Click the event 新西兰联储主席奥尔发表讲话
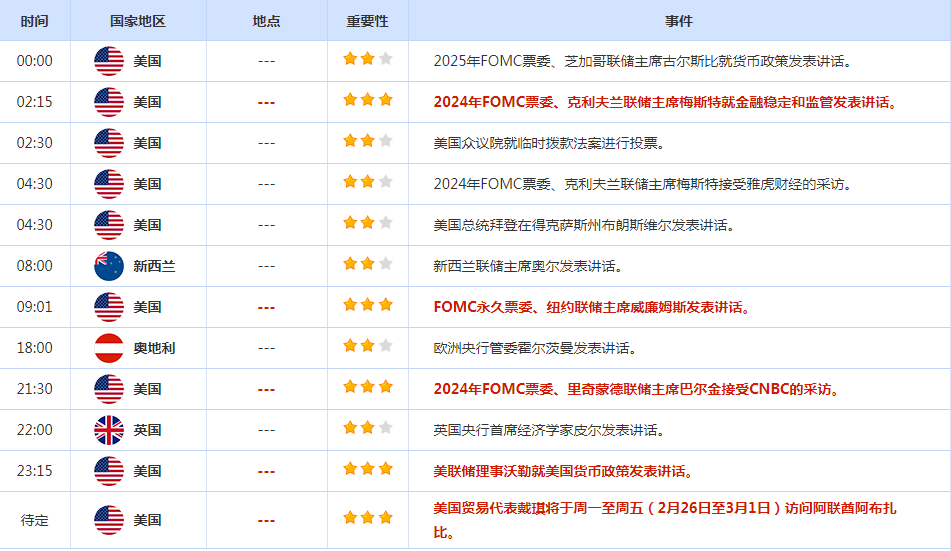The height and width of the screenshot is (551, 951). click(529, 266)
